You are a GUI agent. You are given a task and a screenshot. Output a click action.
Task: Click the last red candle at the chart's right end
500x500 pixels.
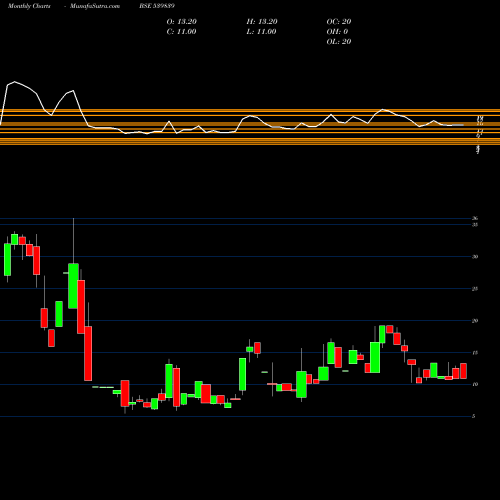[x=463, y=371]
